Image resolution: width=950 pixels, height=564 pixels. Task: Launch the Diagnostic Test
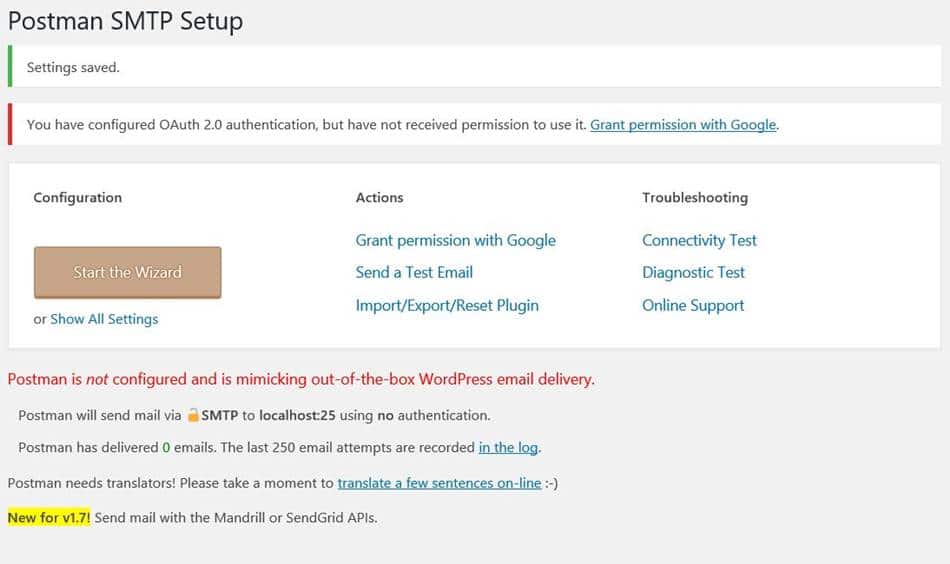tap(693, 272)
